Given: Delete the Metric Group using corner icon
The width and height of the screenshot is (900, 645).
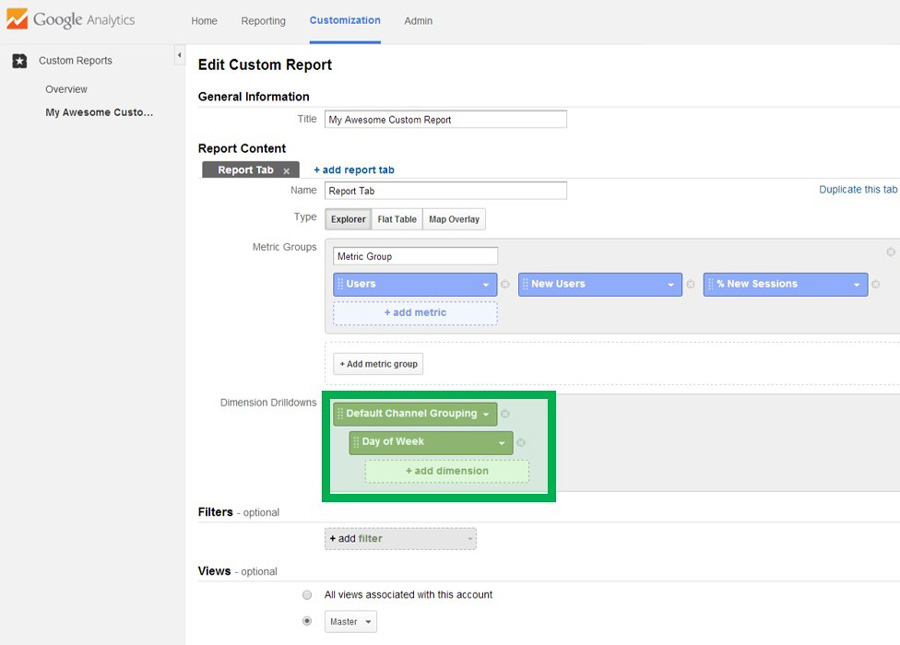Looking at the screenshot, I should 890,252.
